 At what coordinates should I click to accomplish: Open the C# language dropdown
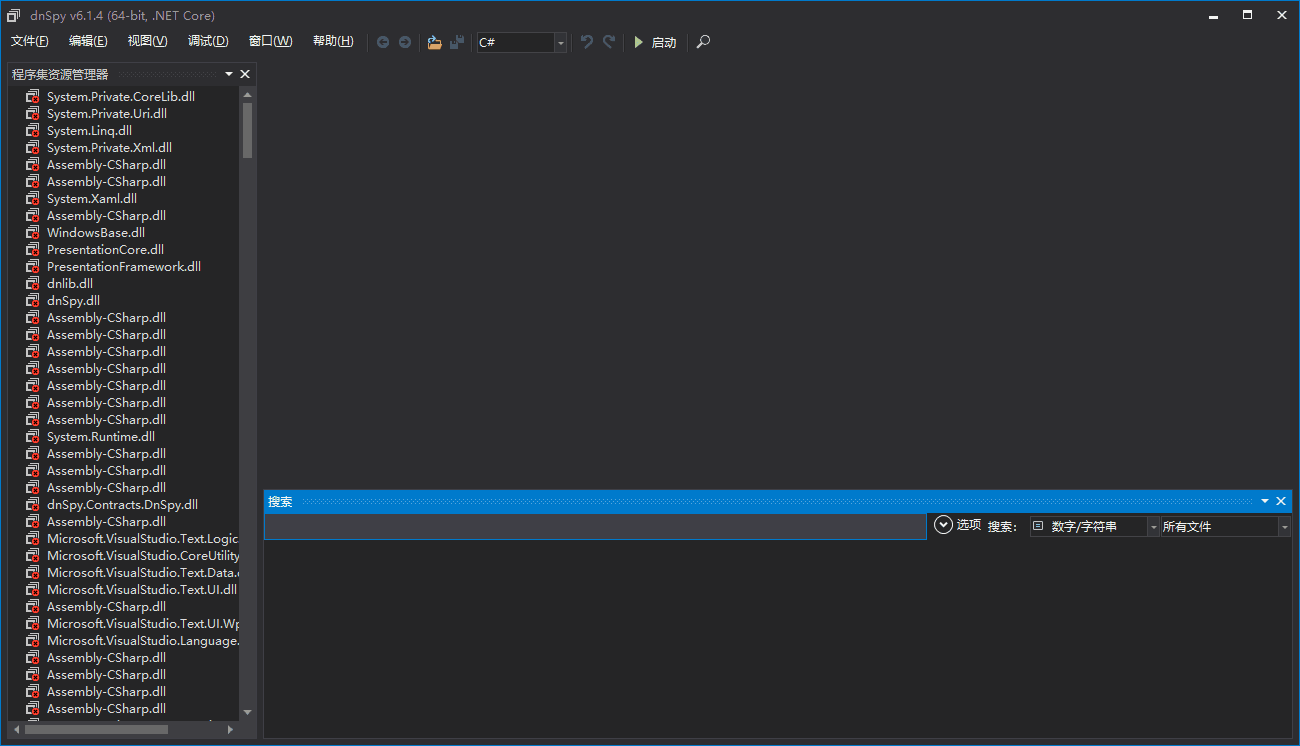click(560, 42)
